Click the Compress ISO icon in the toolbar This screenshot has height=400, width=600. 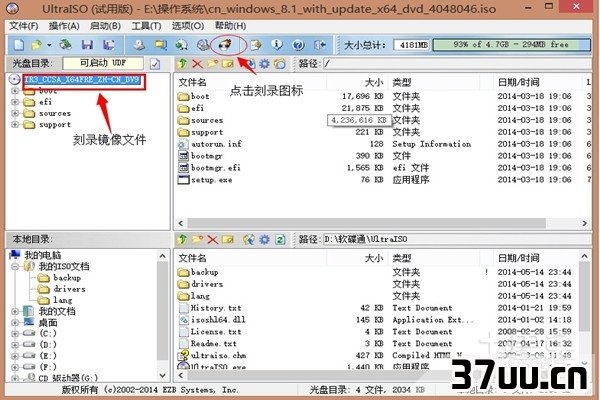click(x=181, y=45)
